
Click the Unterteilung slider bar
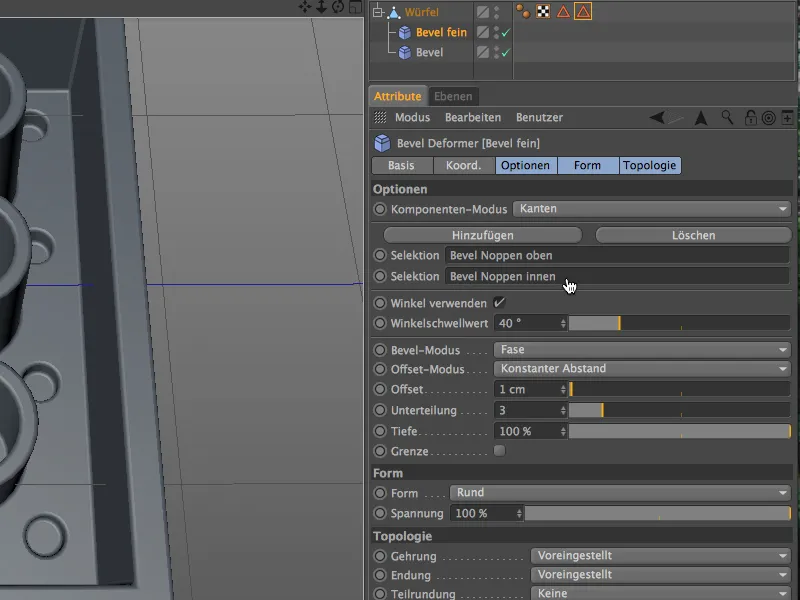[x=679, y=410]
